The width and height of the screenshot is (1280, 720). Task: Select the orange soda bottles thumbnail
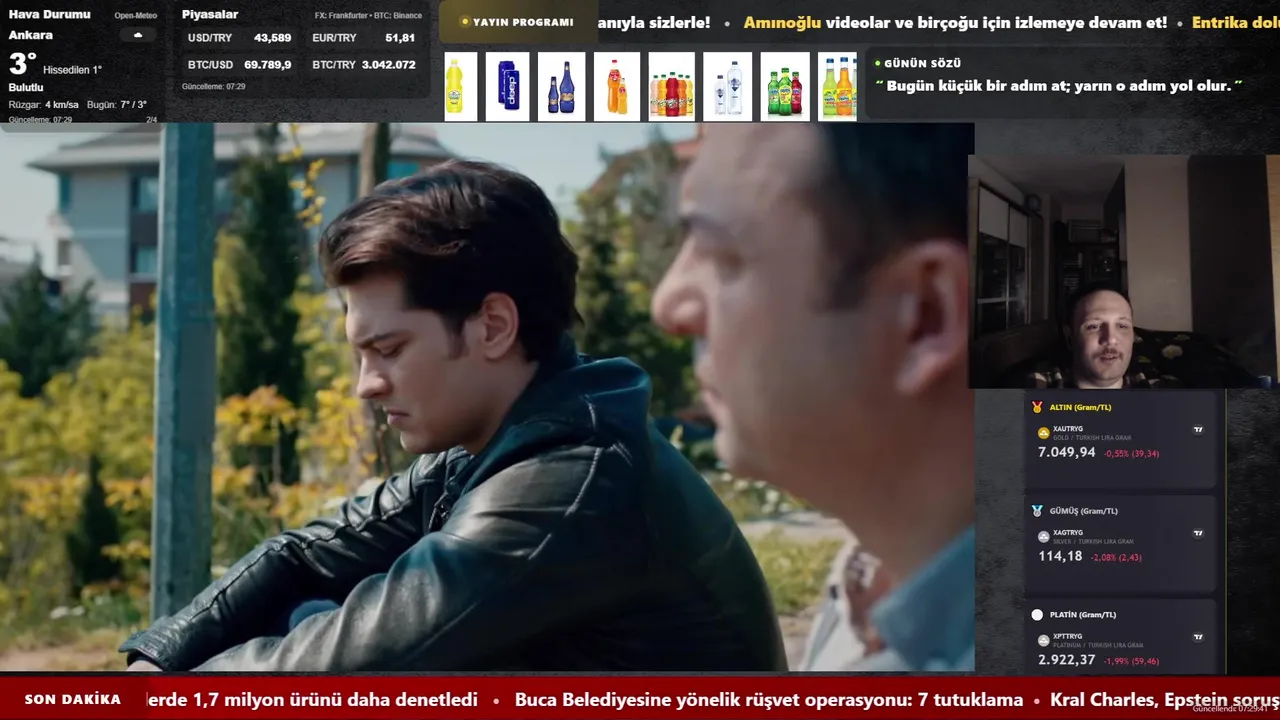[616, 87]
